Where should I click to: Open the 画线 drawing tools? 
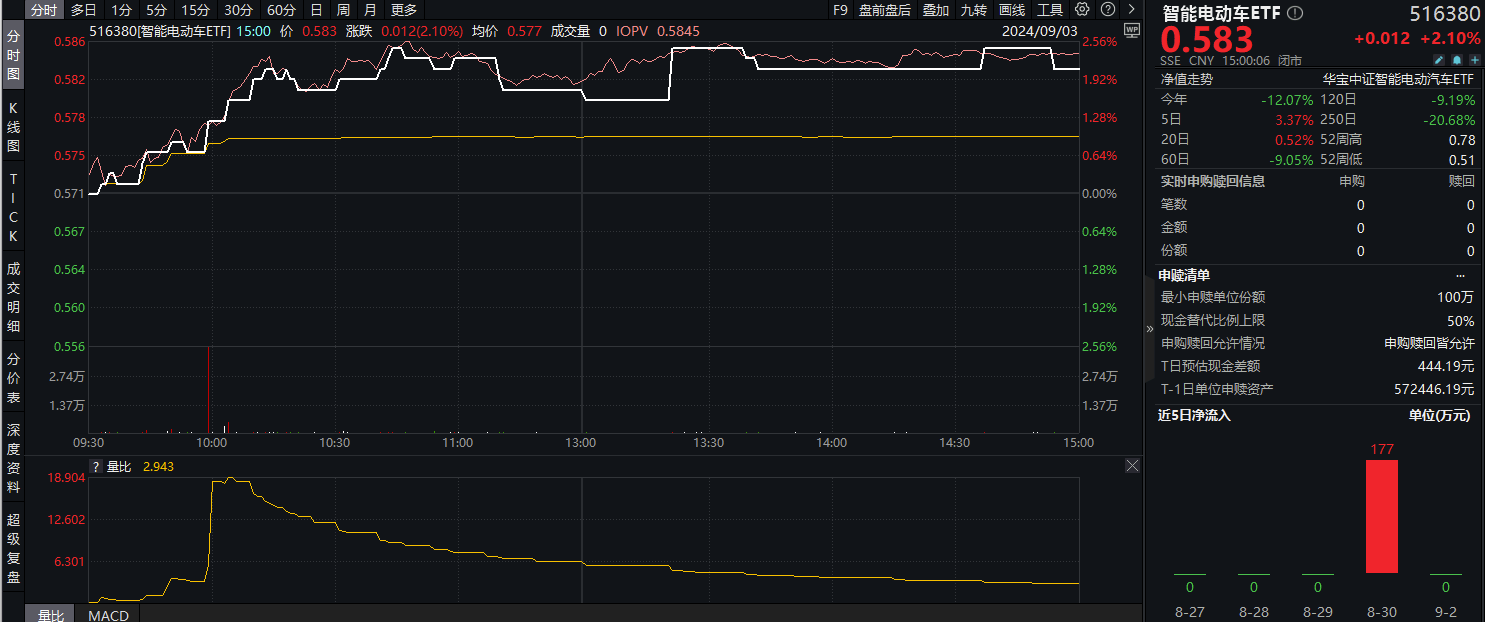(1012, 10)
